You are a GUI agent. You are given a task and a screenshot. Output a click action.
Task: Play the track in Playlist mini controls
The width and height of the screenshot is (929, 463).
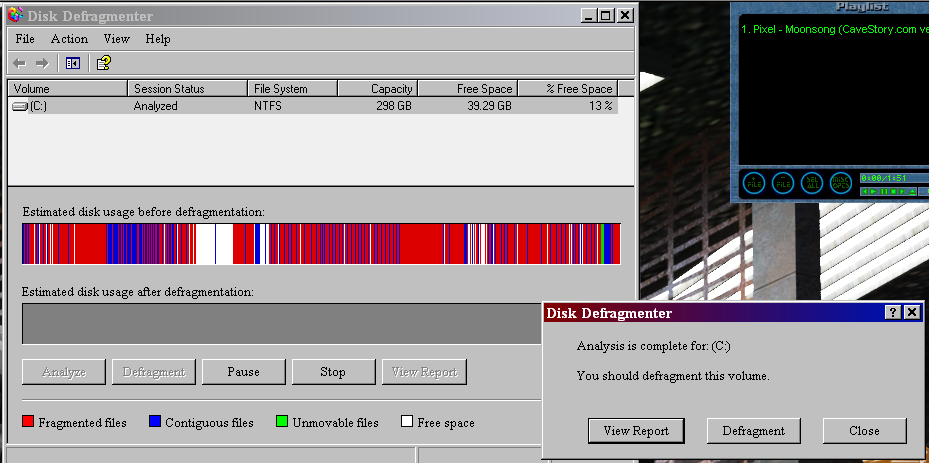click(874, 191)
